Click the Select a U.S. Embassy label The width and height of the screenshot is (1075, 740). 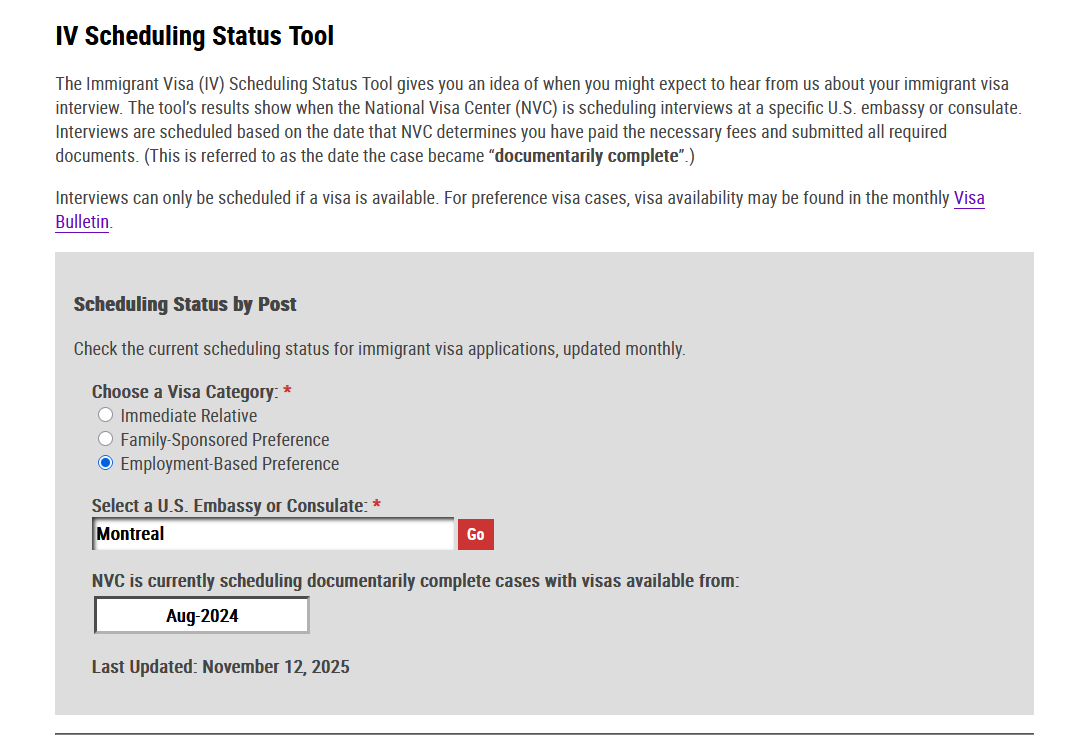[x=228, y=506]
